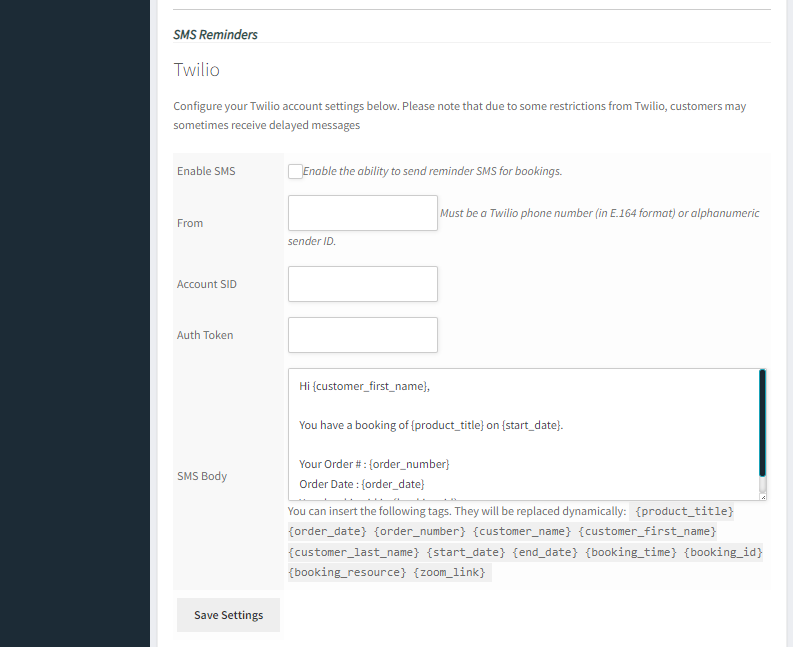This screenshot has width=793, height=647.
Task: Click the 'Your Order # : {order_number}' line
Action: point(374,464)
